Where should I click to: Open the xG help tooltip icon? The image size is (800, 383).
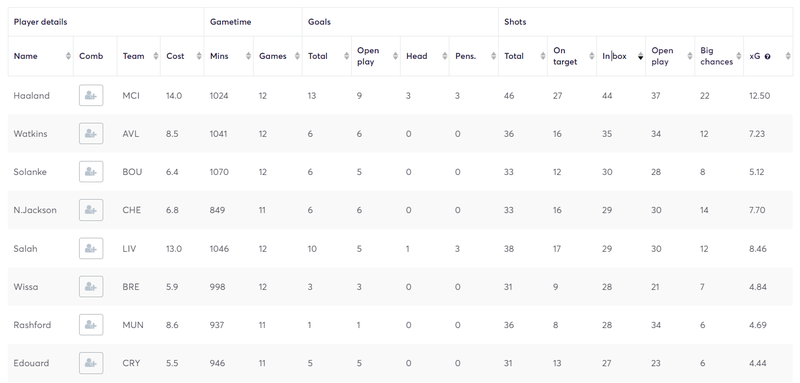[x=767, y=57]
